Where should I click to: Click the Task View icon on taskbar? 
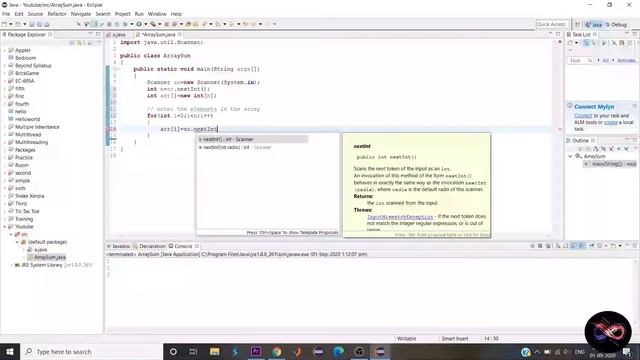pyautogui.click(x=193, y=352)
